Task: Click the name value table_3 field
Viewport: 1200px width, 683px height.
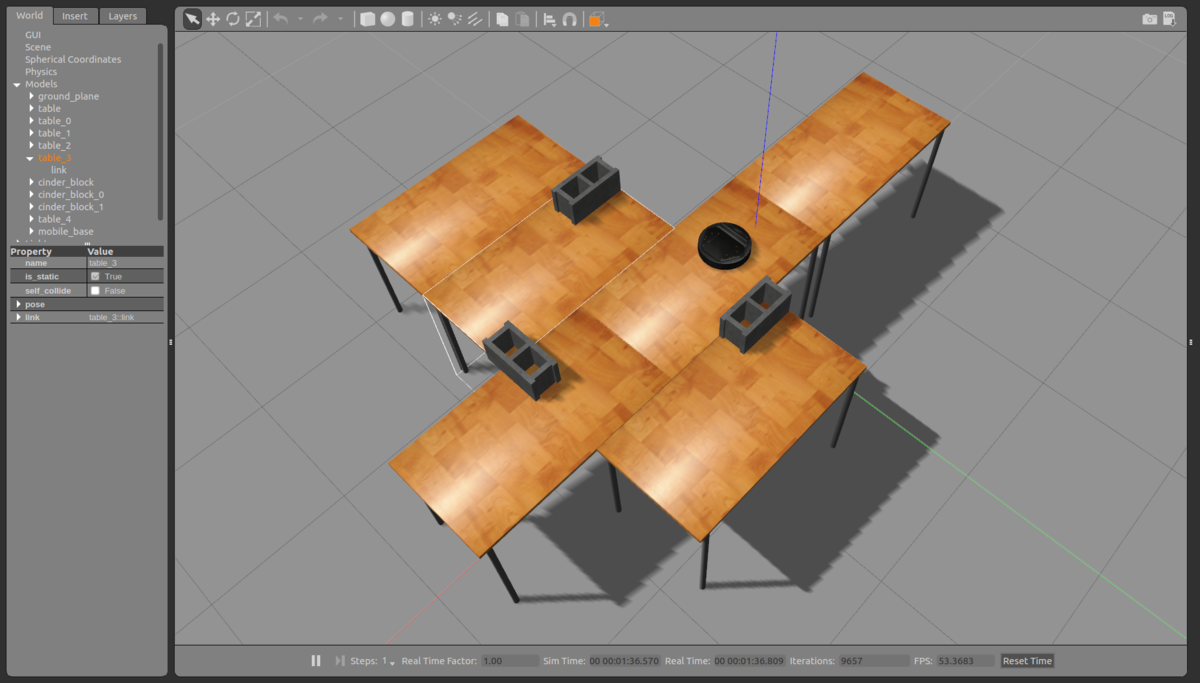Action: (125, 263)
